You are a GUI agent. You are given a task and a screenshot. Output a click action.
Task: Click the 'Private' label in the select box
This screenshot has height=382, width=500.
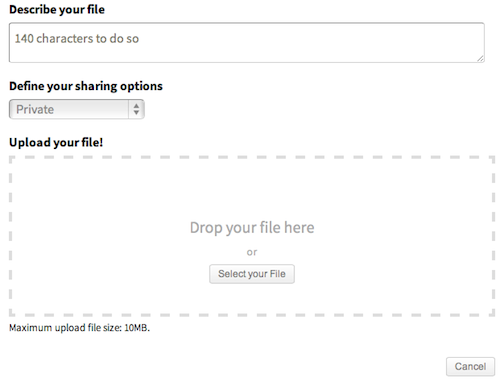[35, 109]
